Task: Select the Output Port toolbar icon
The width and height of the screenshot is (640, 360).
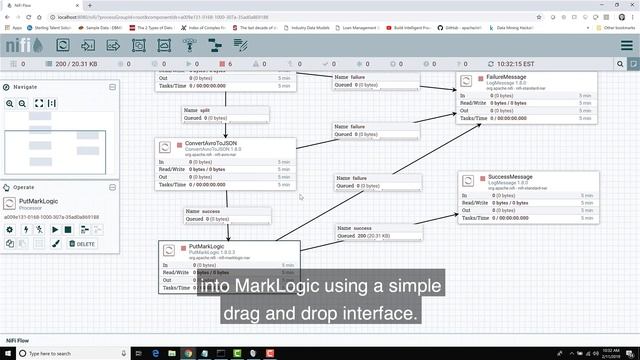Action: click(113, 45)
